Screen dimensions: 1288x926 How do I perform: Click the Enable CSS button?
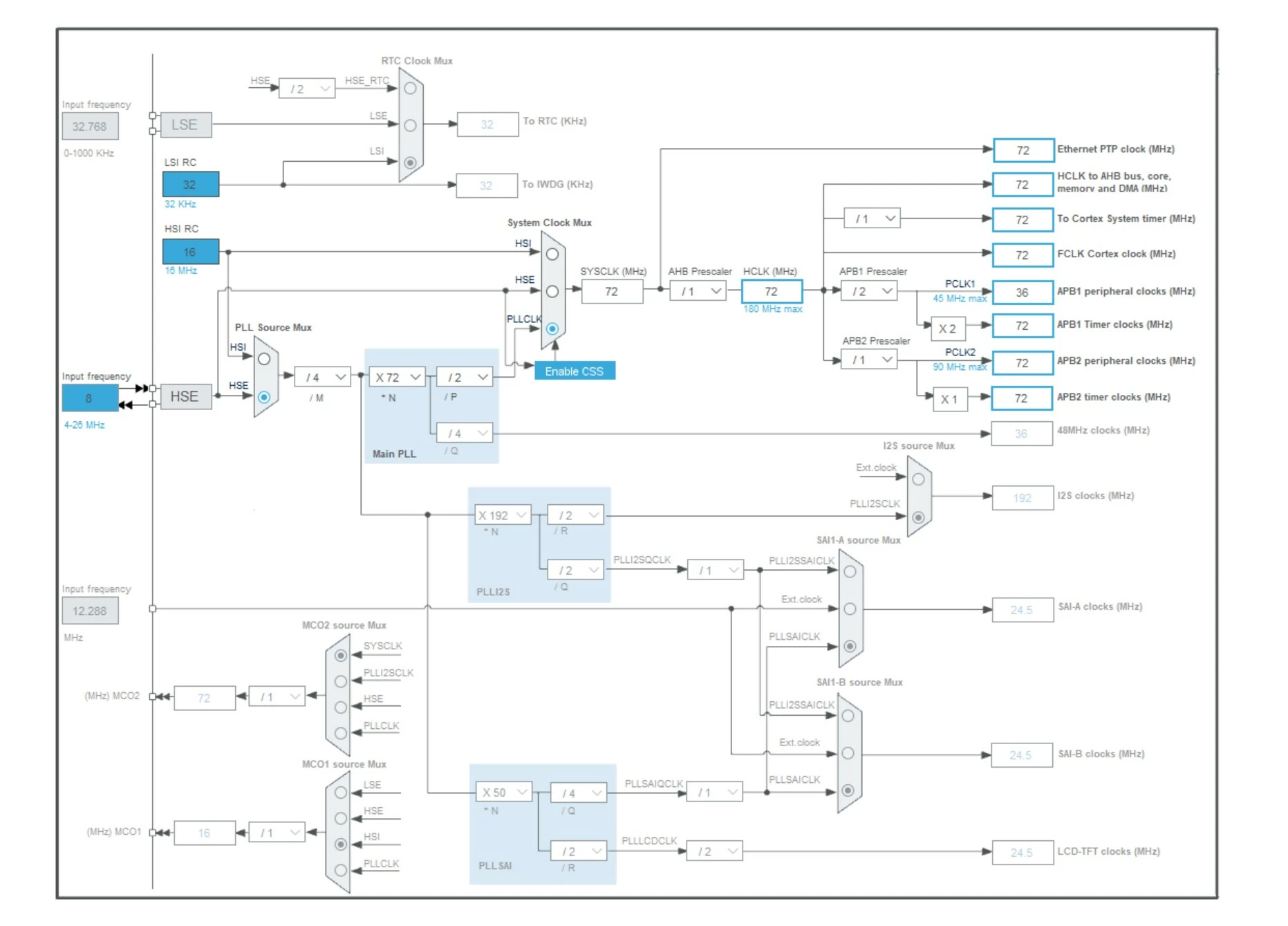[575, 371]
